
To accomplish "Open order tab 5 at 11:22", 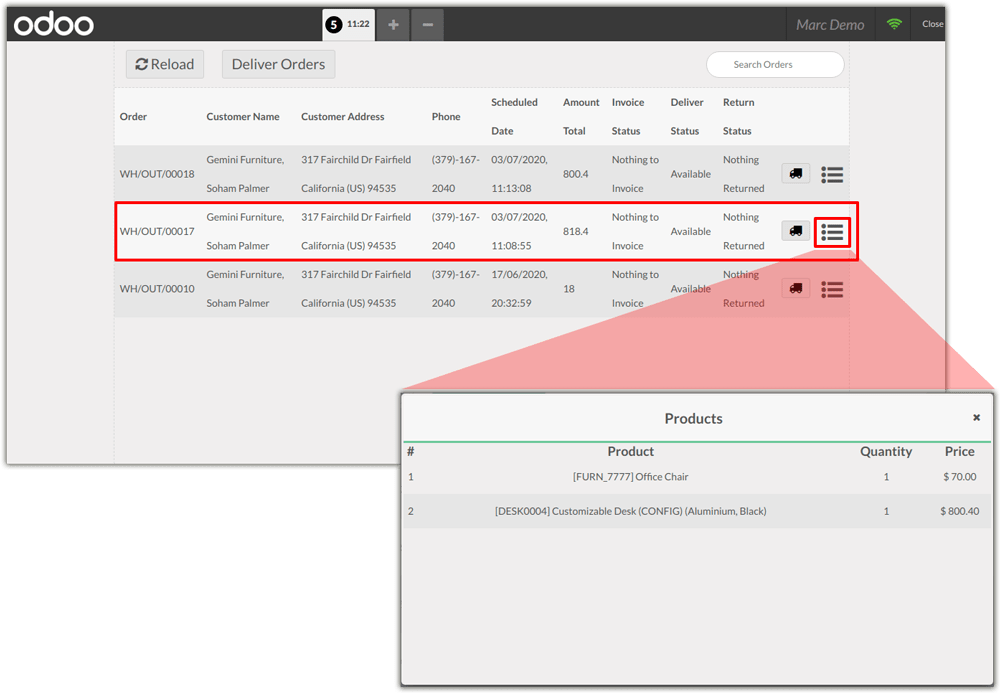I will pyautogui.click(x=348, y=25).
